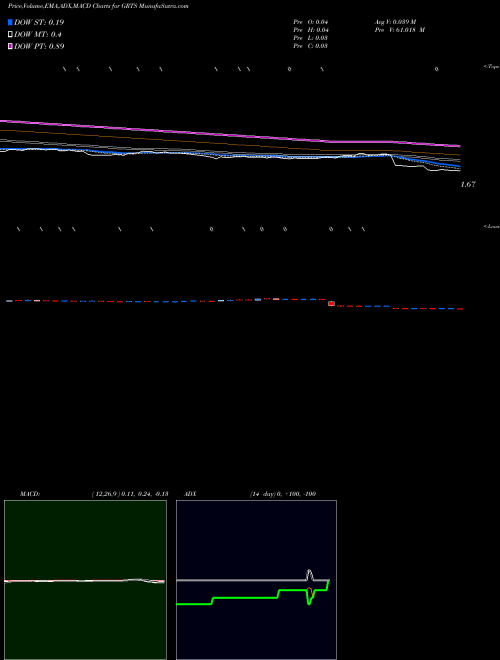Open the green MACD chart panel
500x660 pixels.
click(x=85, y=580)
